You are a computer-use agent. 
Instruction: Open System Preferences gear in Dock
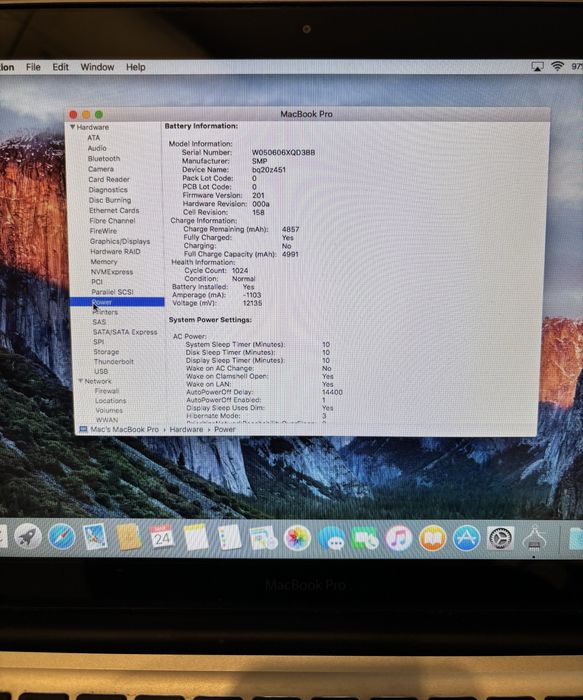[500, 538]
